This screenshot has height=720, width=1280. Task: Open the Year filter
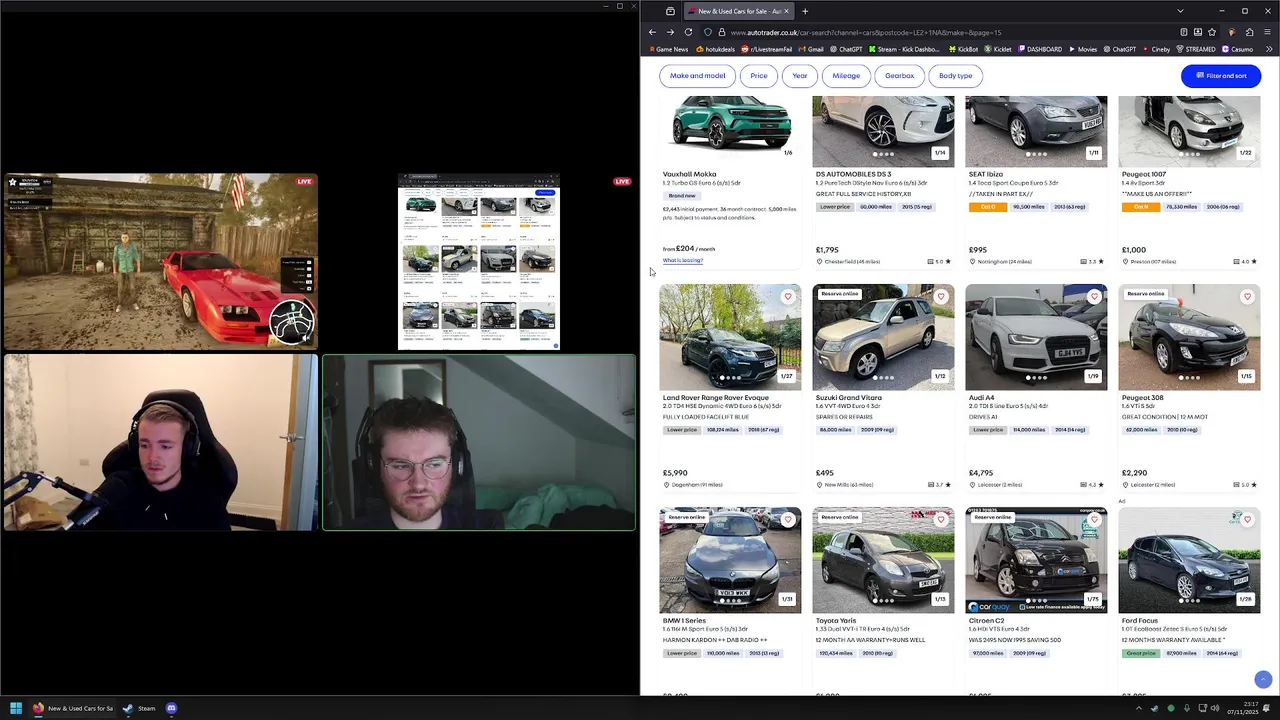coord(800,76)
